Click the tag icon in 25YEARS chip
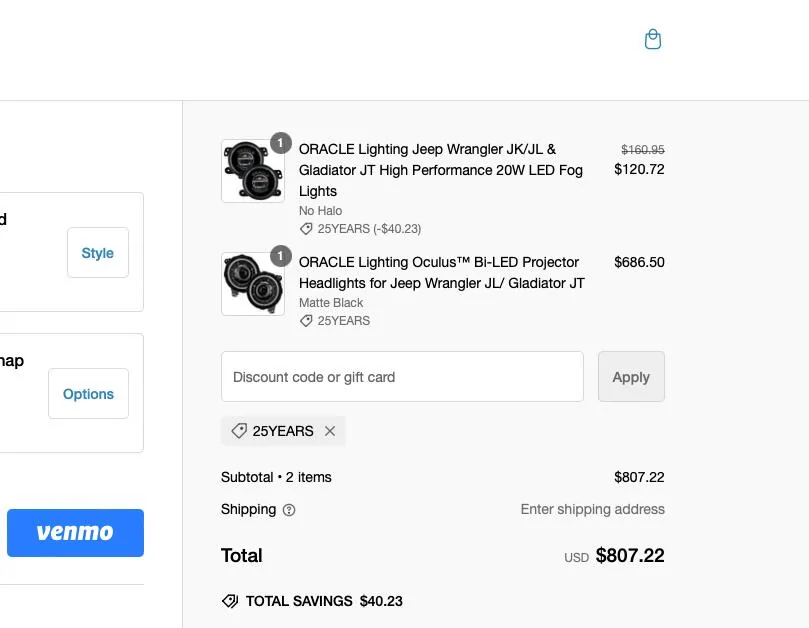 239,431
